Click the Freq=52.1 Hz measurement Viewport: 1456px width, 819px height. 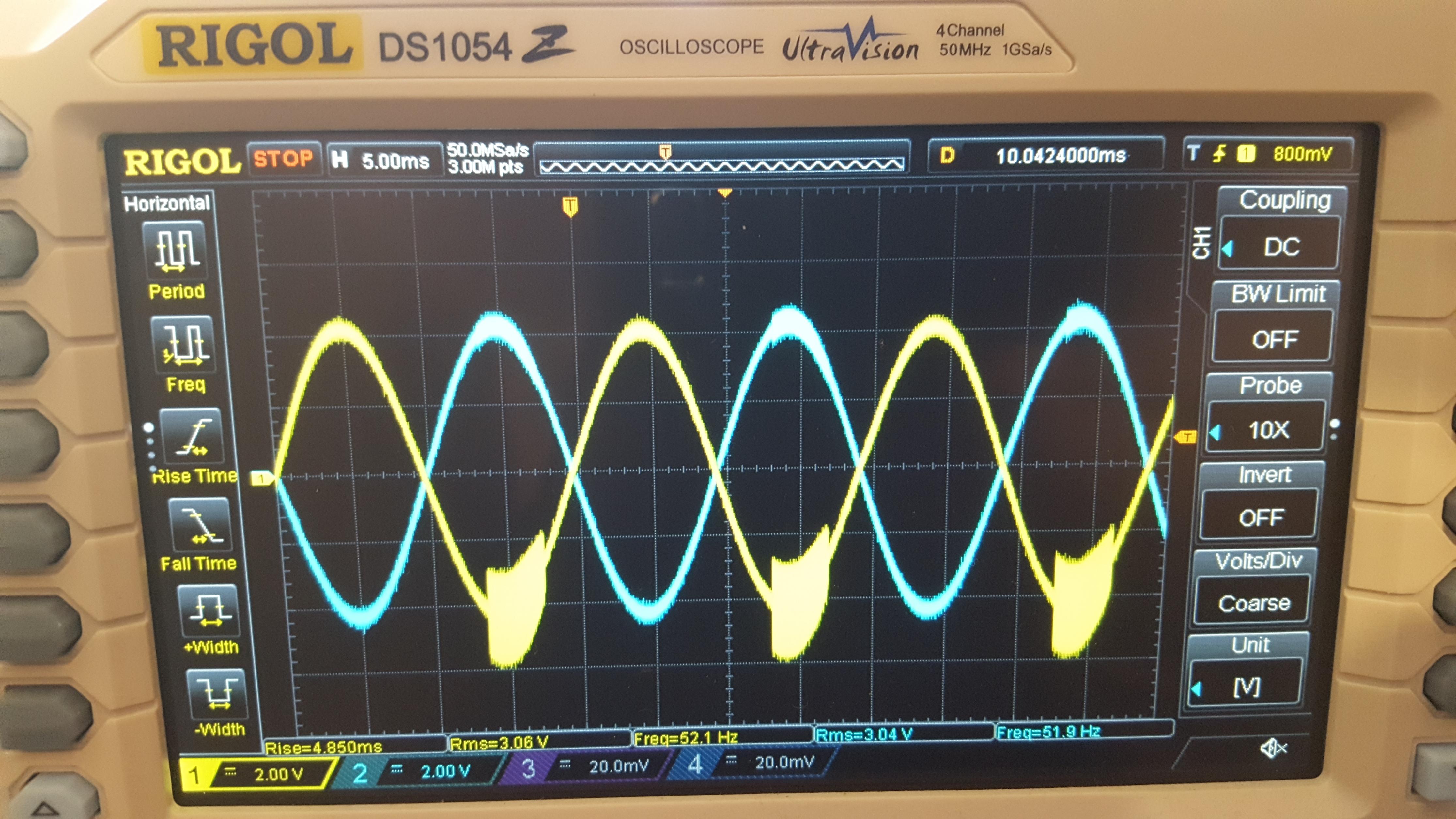(x=686, y=738)
